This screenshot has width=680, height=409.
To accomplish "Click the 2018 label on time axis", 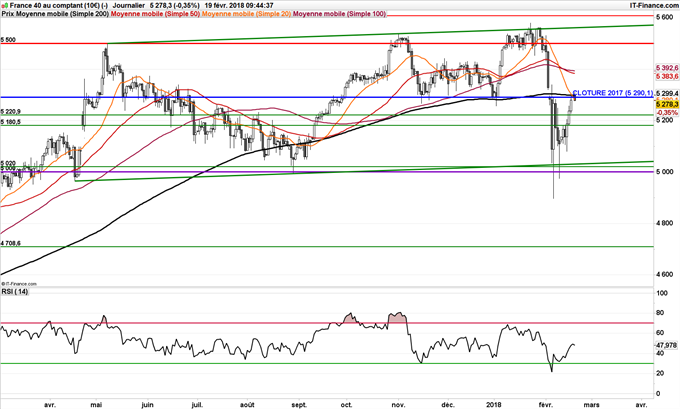I will (x=494, y=405).
